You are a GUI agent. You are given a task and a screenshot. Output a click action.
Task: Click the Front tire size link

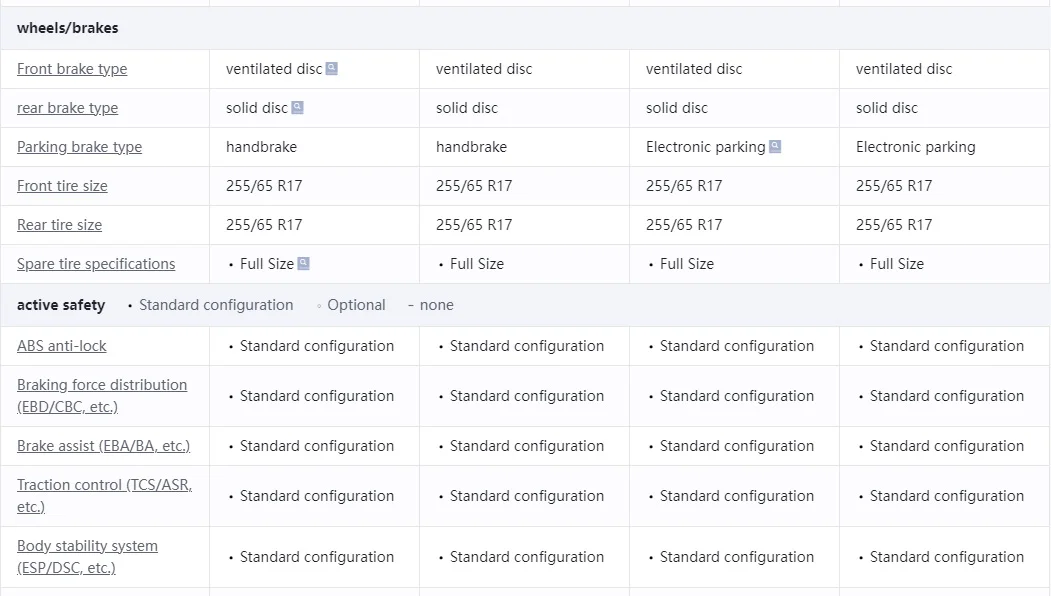point(62,186)
